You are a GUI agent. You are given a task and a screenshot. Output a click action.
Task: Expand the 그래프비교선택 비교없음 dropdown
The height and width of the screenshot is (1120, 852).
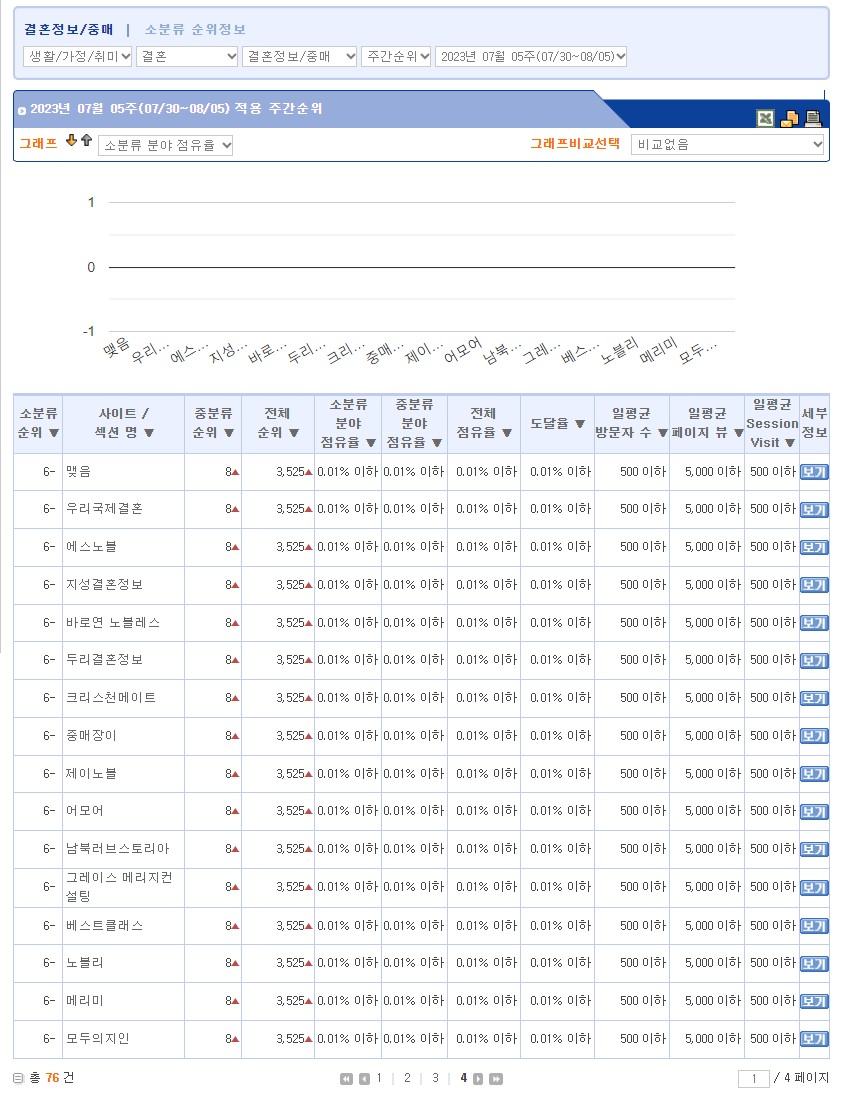pyautogui.click(x=727, y=145)
